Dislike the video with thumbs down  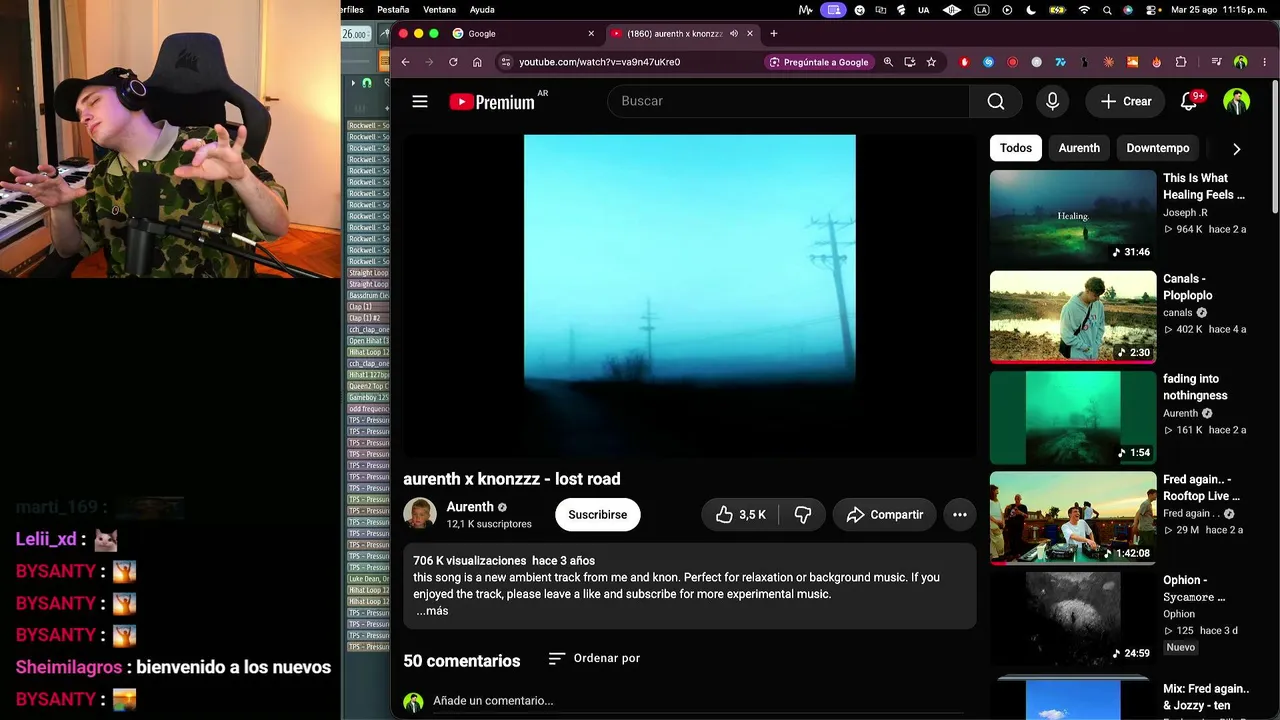802,515
